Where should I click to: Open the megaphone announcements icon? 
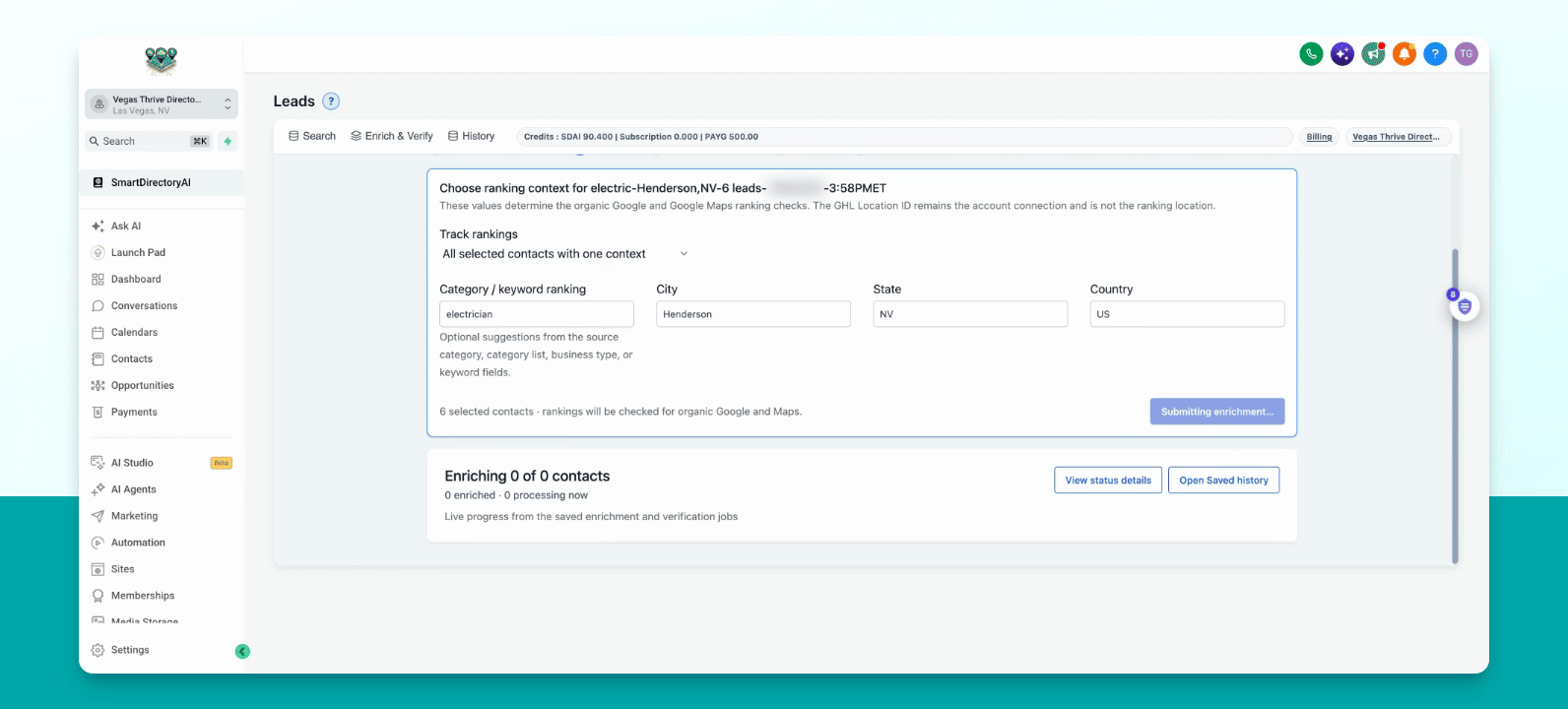(1374, 54)
